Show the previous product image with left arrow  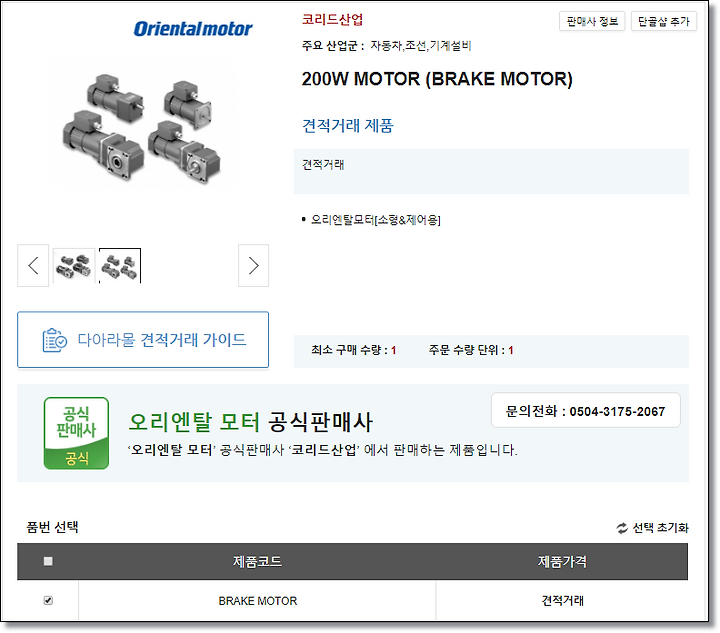(x=33, y=265)
